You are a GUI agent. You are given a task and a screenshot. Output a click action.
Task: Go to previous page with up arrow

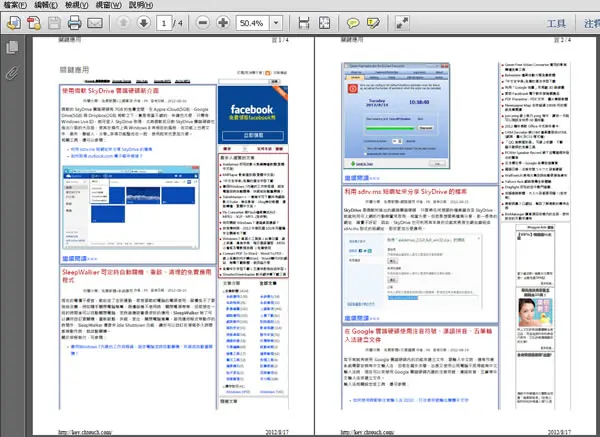(123, 23)
